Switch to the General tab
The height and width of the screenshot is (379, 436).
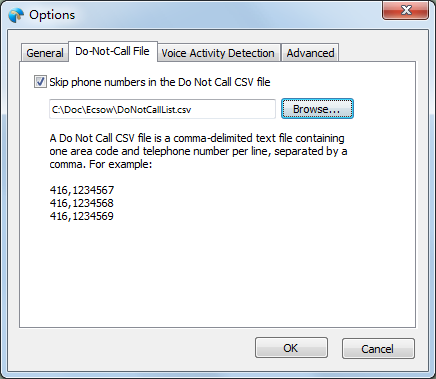45,53
